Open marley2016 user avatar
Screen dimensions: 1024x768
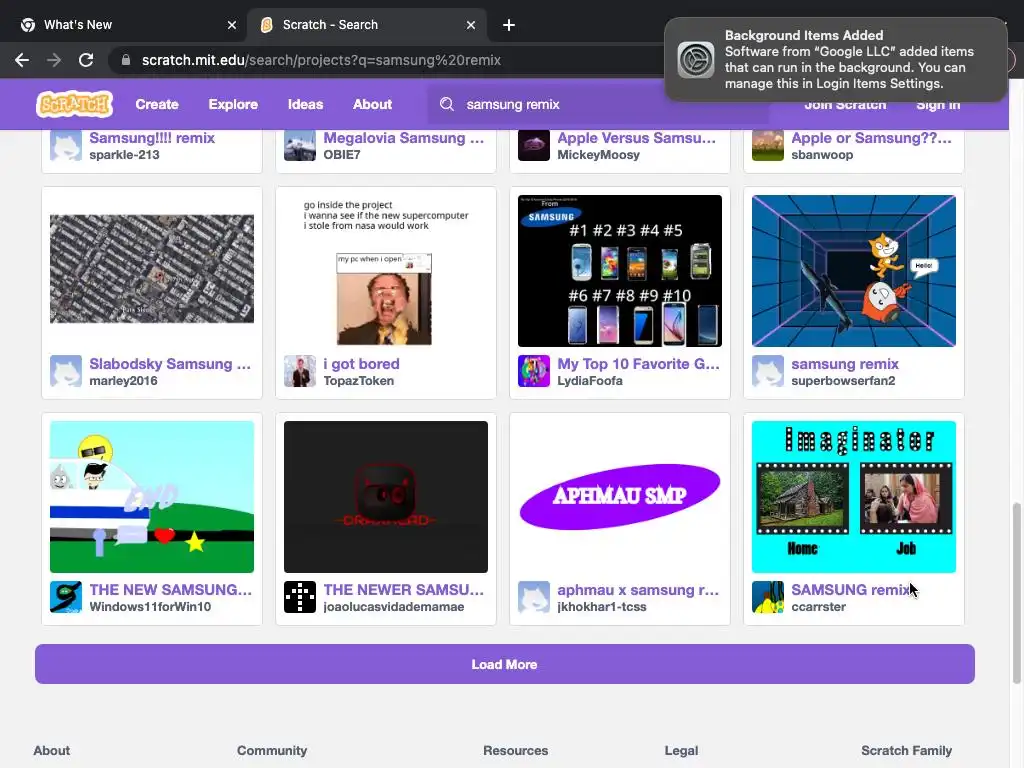click(x=66, y=371)
